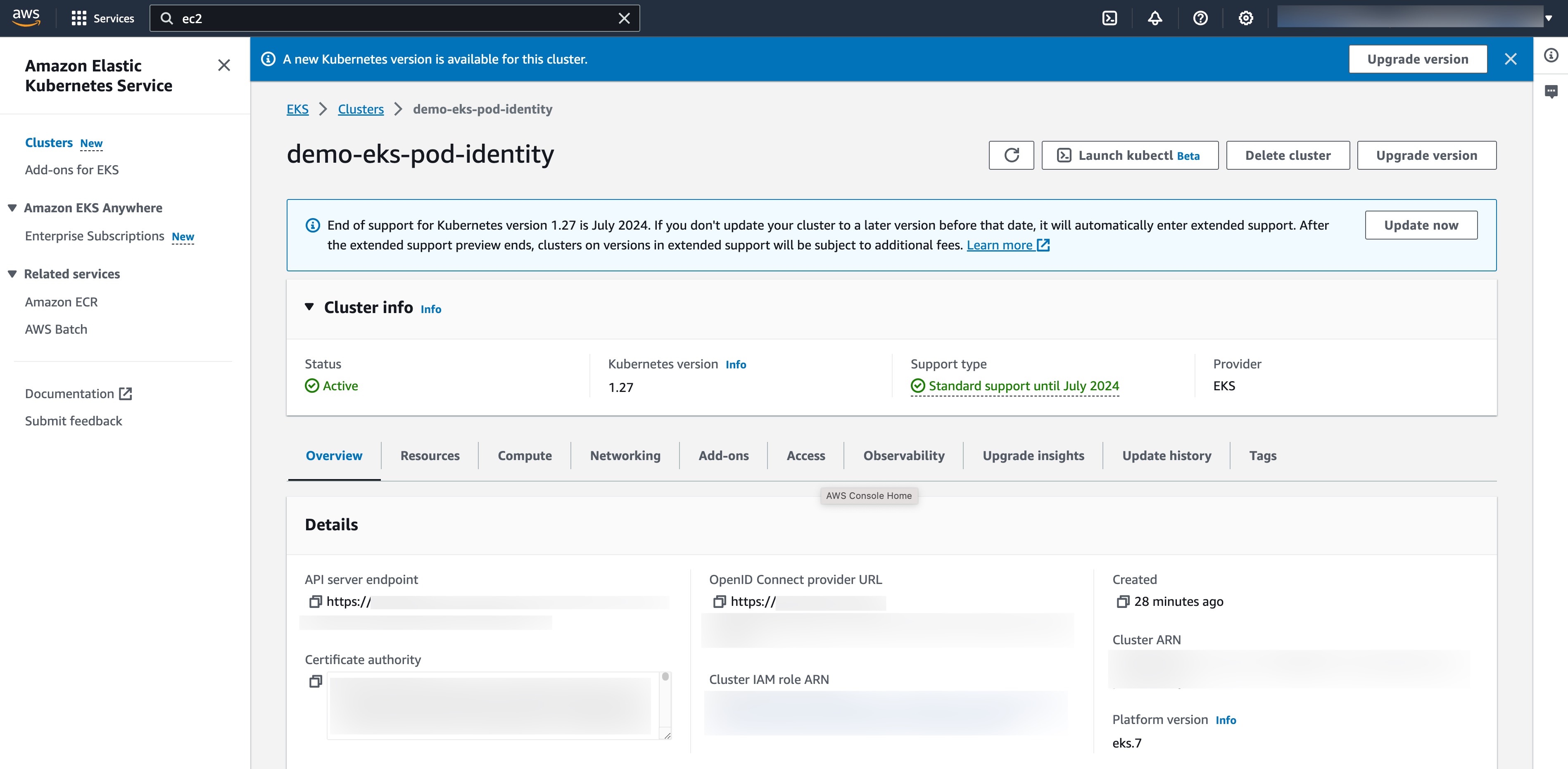Open the feedback chat icon
Viewport: 1568px width, 769px height.
[1551, 91]
